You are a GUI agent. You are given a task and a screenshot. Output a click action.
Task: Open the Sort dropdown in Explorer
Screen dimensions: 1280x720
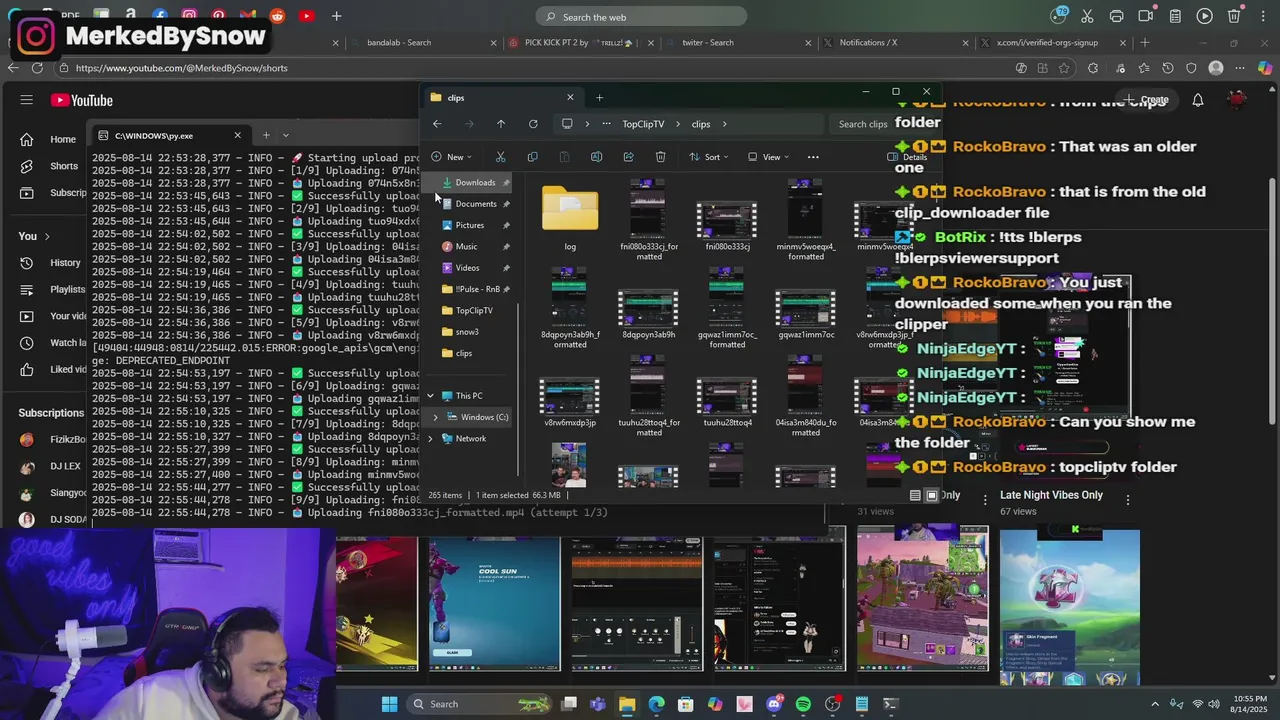[708, 157]
